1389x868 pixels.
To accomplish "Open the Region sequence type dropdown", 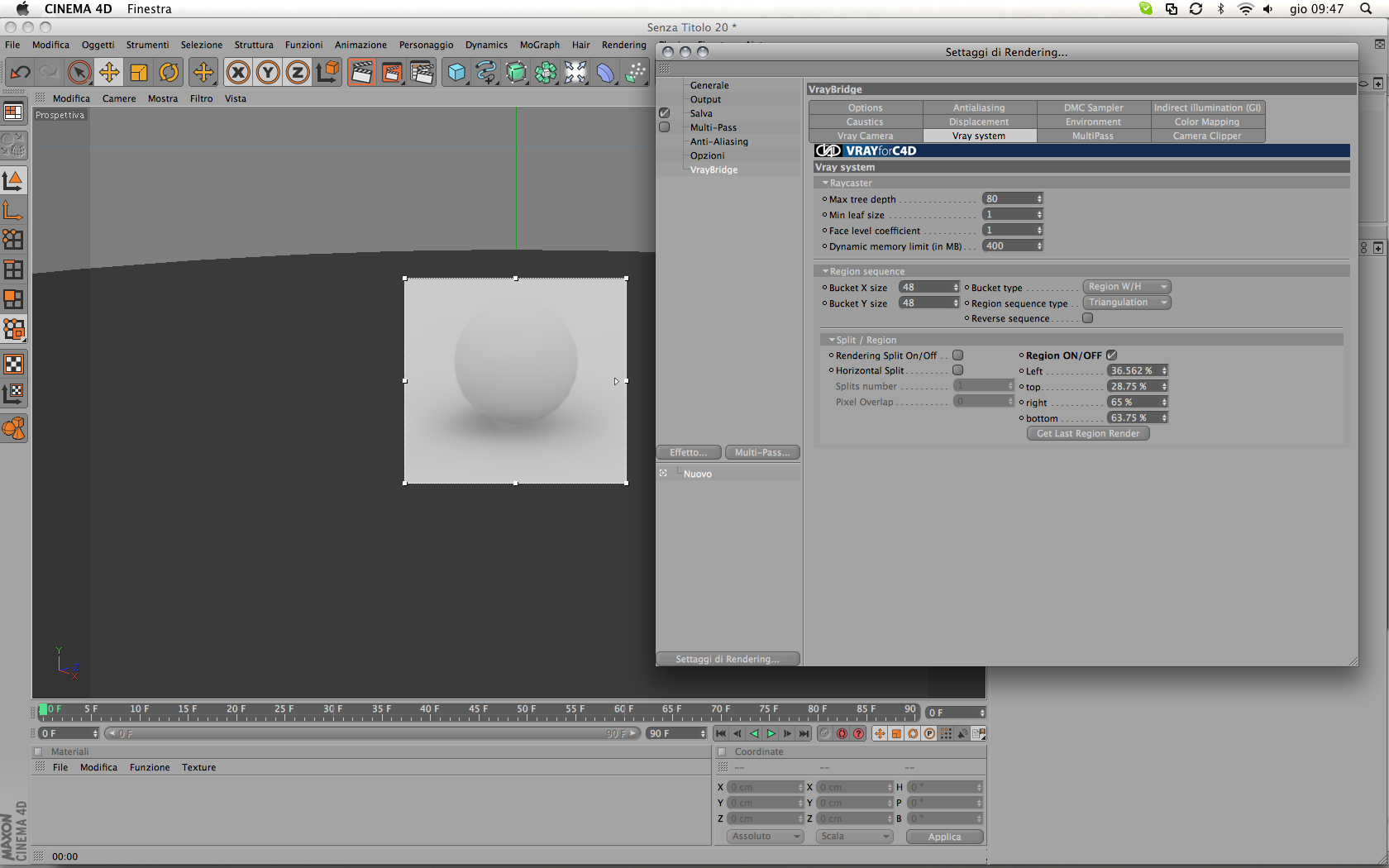I will [1127, 303].
